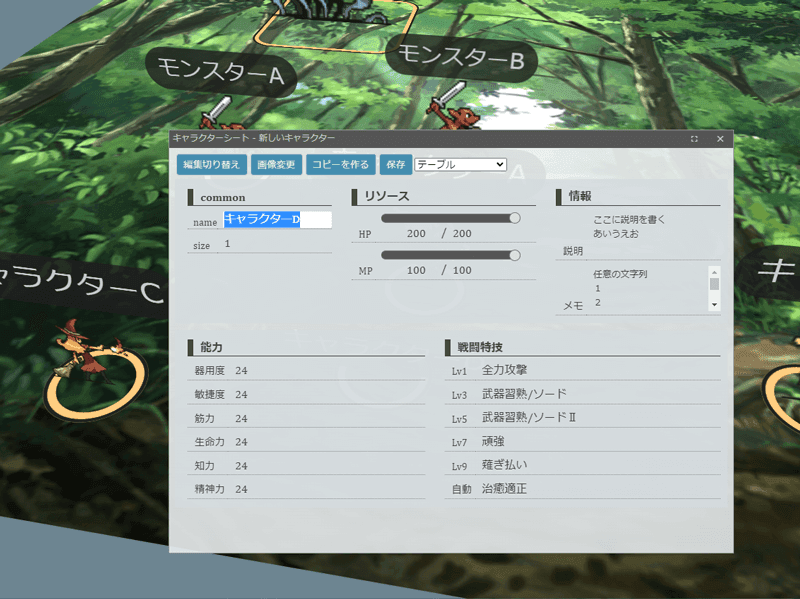The height and width of the screenshot is (599, 800).
Task: Open the テーブル location dropdown
Action: click(460, 164)
